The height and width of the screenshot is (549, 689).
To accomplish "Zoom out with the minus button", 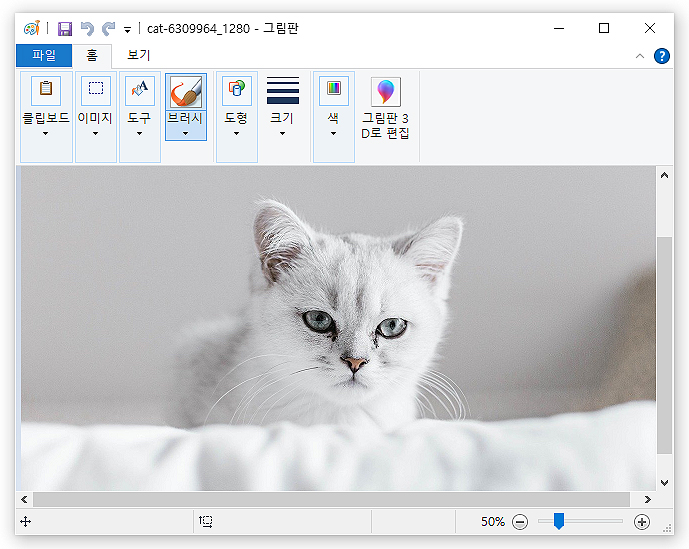I will point(520,522).
